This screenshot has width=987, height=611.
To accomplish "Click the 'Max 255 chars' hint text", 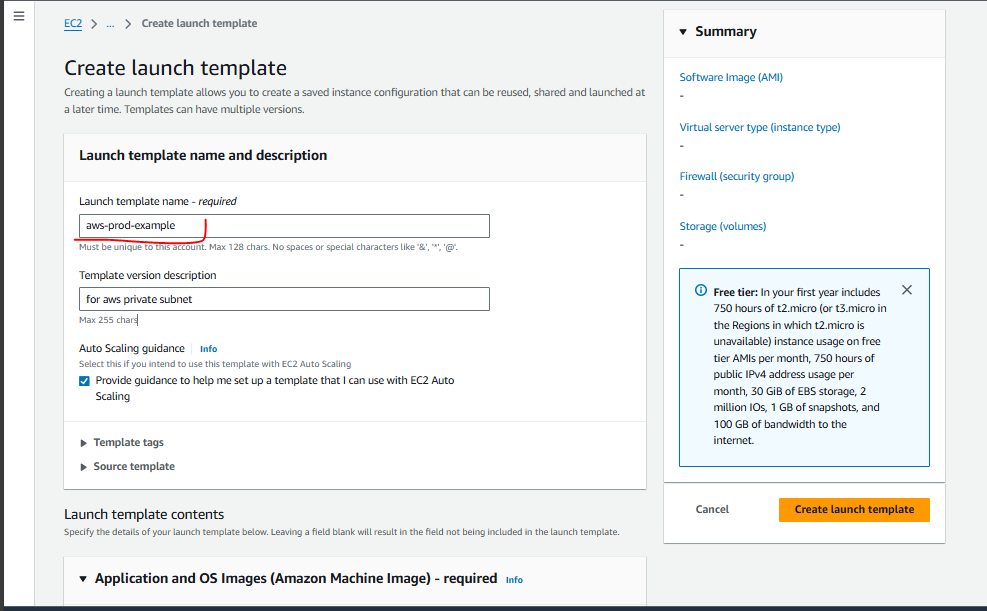I will pyautogui.click(x=108, y=320).
